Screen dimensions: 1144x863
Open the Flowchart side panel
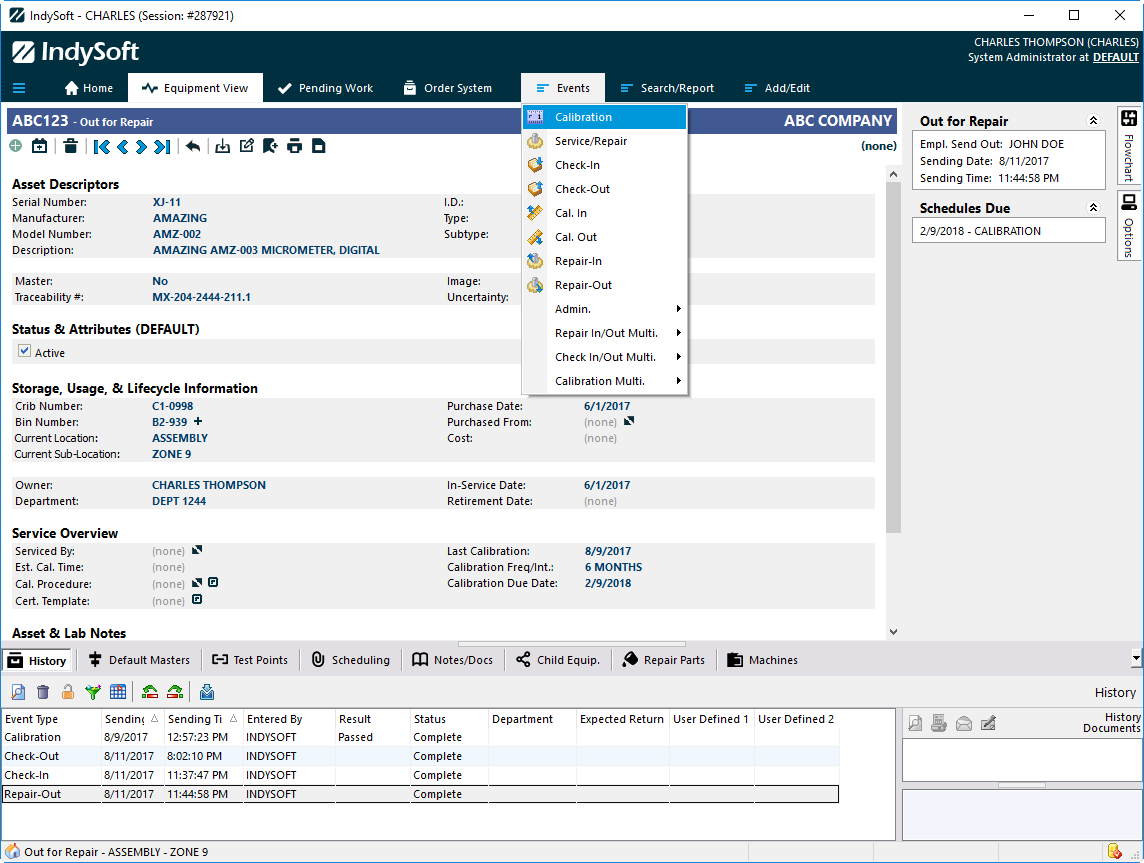tap(1128, 146)
